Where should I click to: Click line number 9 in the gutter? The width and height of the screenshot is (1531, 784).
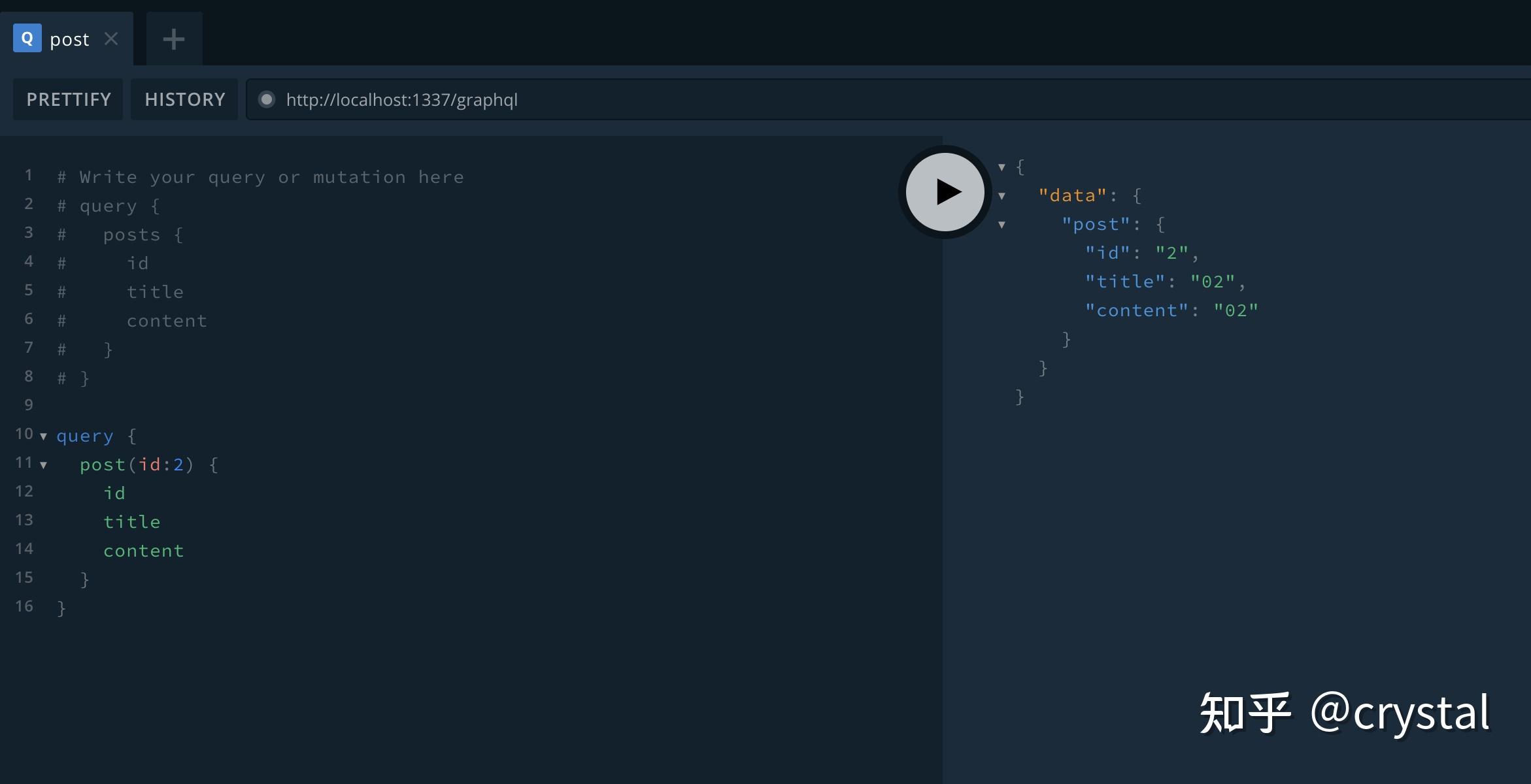pos(29,405)
